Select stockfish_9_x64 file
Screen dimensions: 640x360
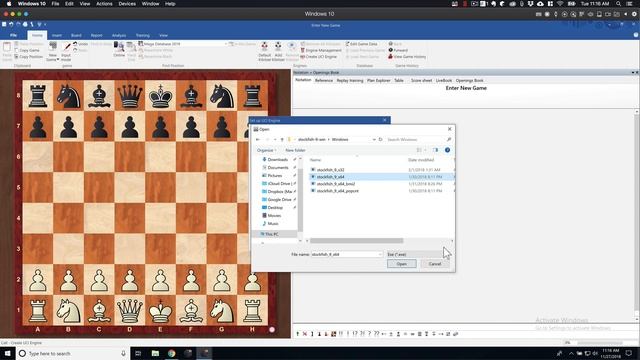[330, 177]
